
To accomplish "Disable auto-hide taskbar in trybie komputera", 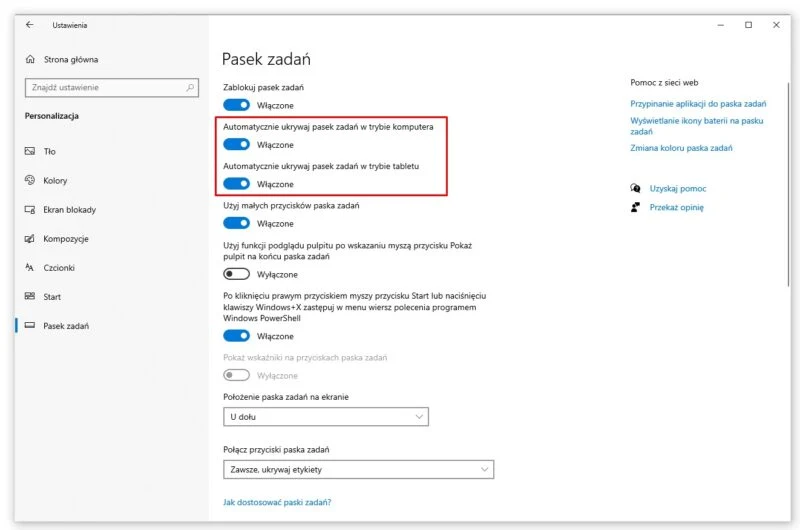I will point(236,145).
